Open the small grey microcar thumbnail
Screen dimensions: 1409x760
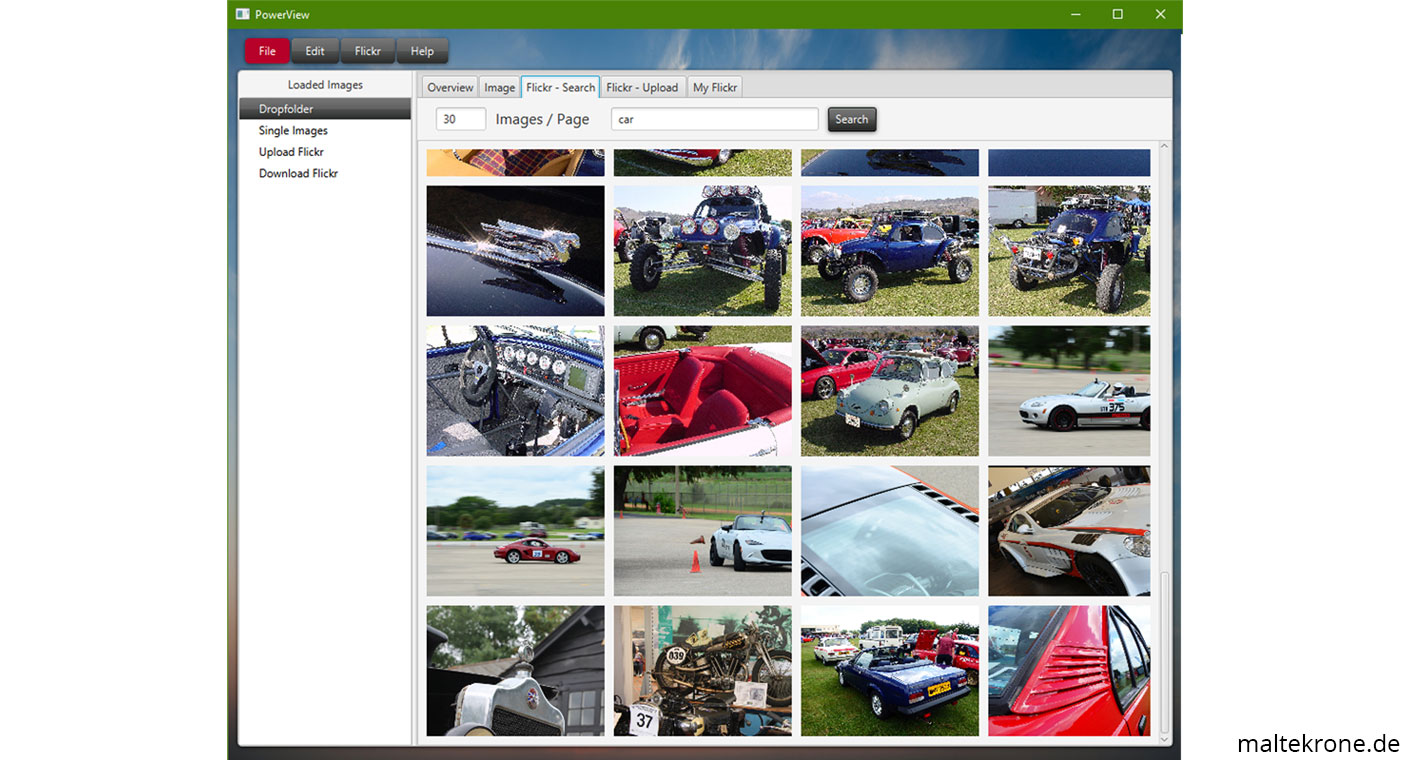point(890,391)
